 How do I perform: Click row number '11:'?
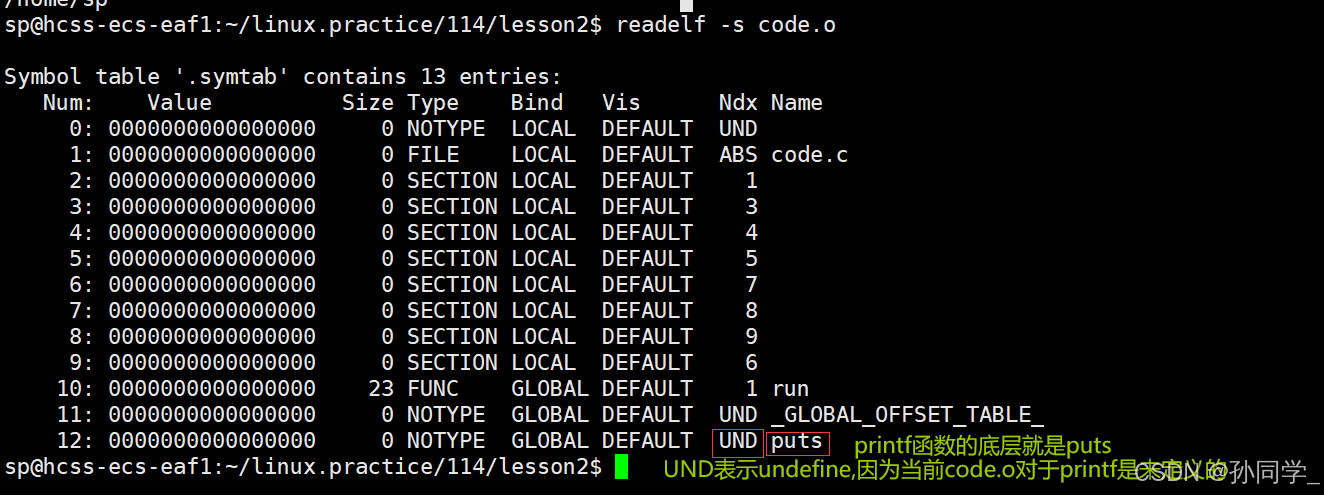(x=76, y=415)
